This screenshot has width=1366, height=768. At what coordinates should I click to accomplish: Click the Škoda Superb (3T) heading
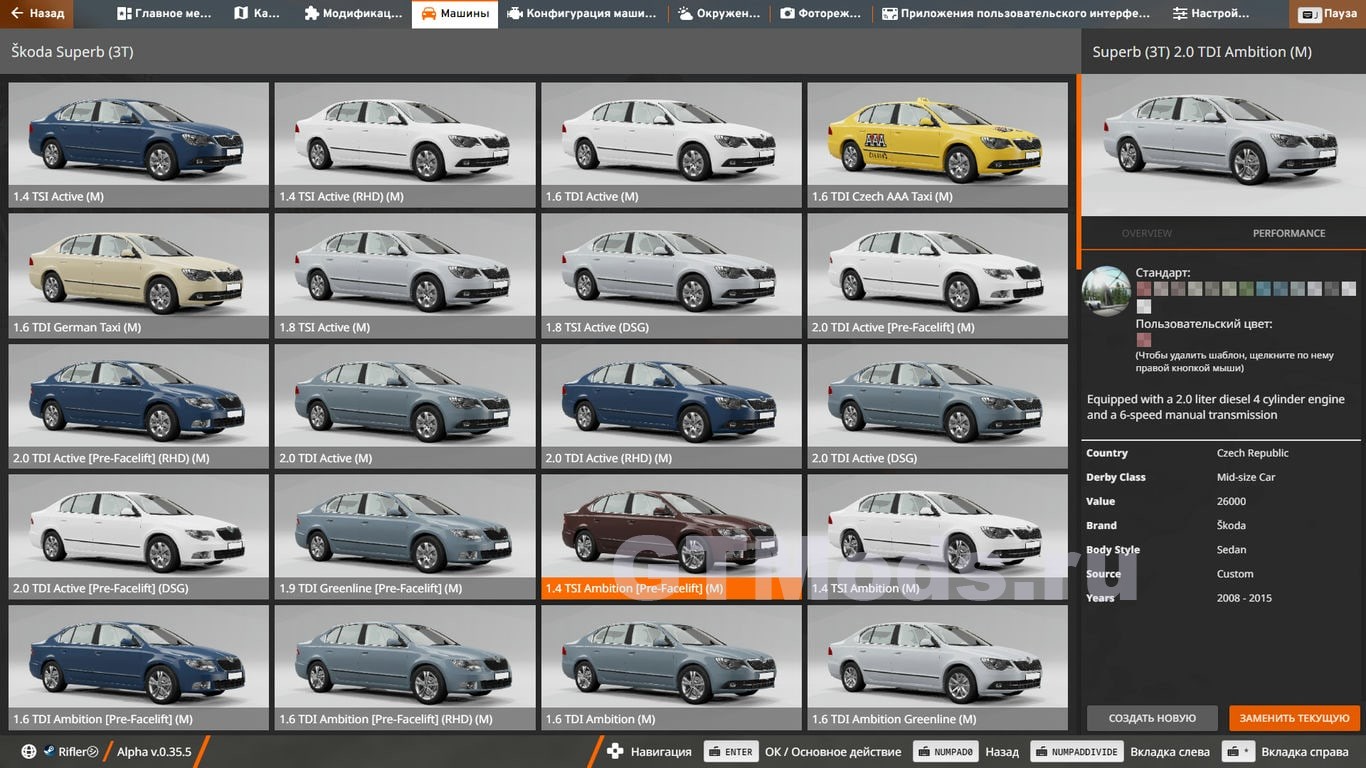pyautogui.click(x=72, y=52)
